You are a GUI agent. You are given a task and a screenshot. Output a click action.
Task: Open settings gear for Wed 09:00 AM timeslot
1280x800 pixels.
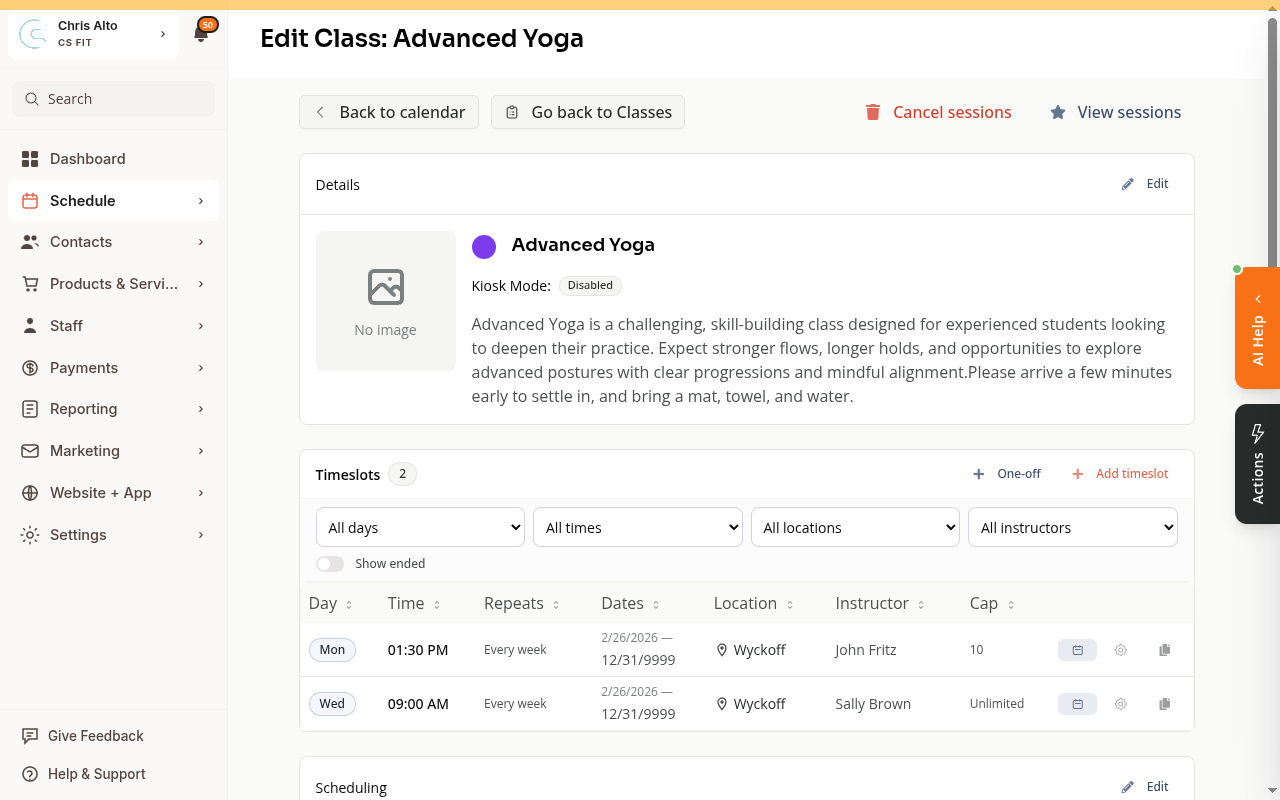click(1121, 704)
